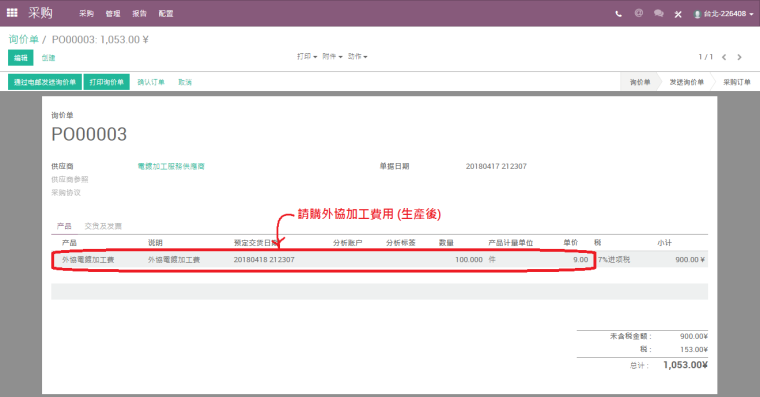Open the user account menu 台北-226408
Viewport: 760px width, 397px height.
[724, 14]
